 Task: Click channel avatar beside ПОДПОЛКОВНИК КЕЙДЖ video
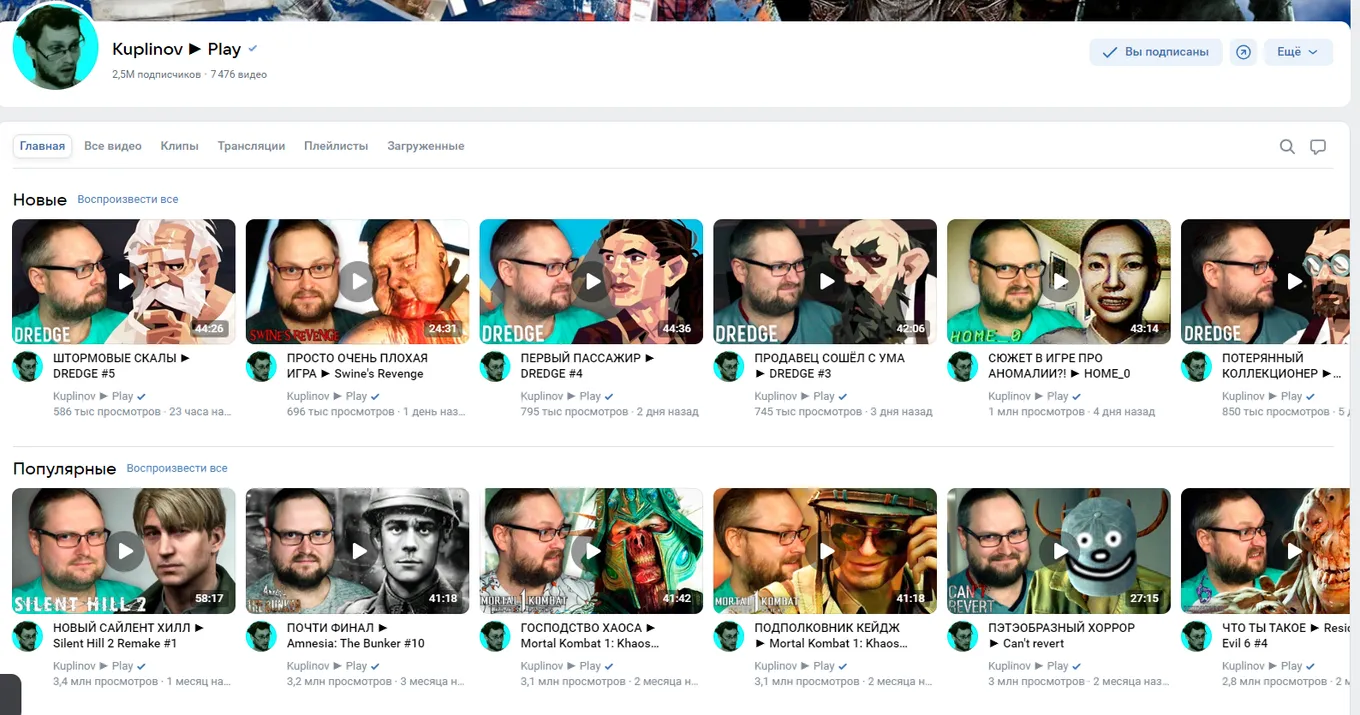729,636
